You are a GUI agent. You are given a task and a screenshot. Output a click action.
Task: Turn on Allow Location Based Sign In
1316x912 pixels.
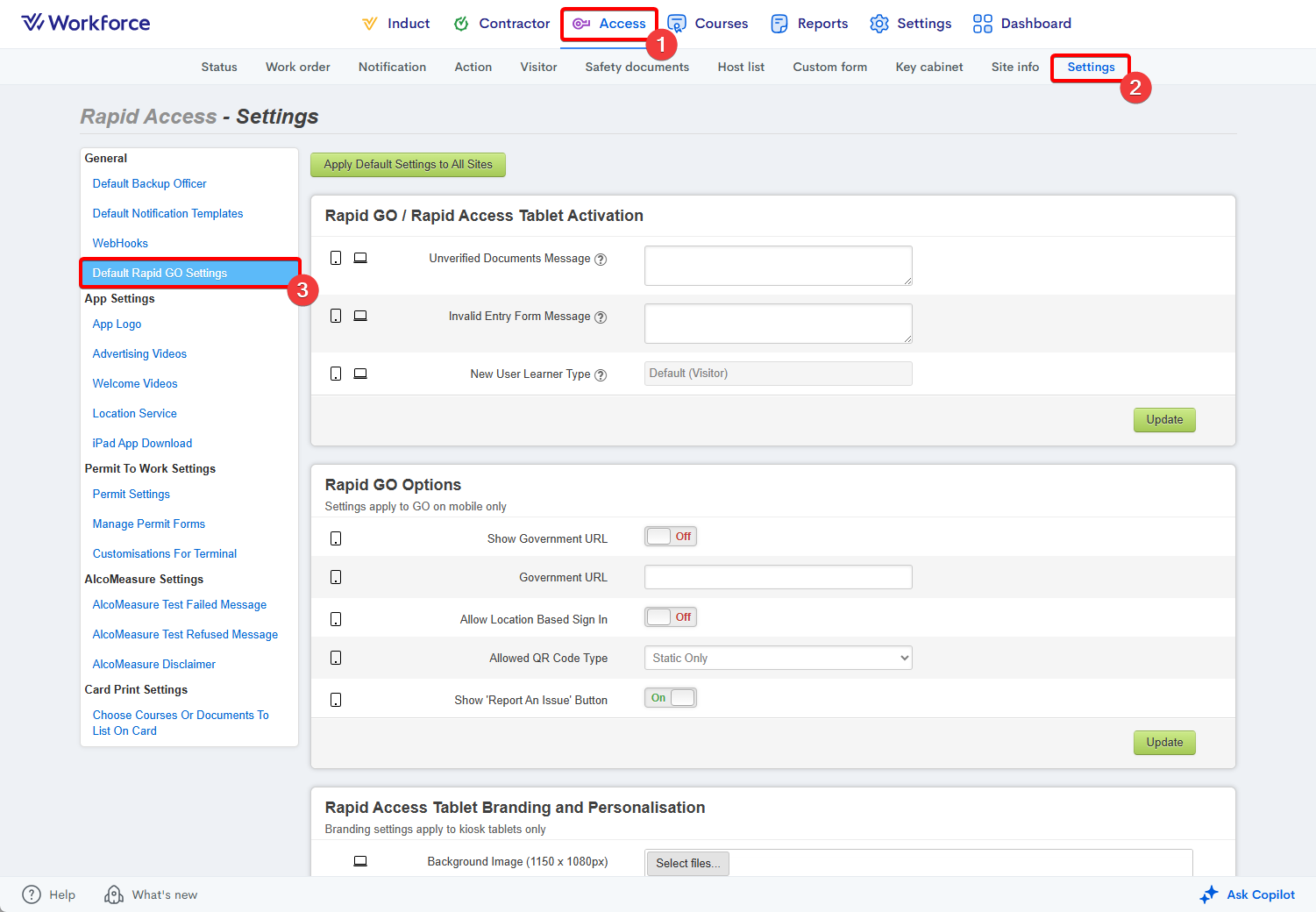tap(671, 617)
